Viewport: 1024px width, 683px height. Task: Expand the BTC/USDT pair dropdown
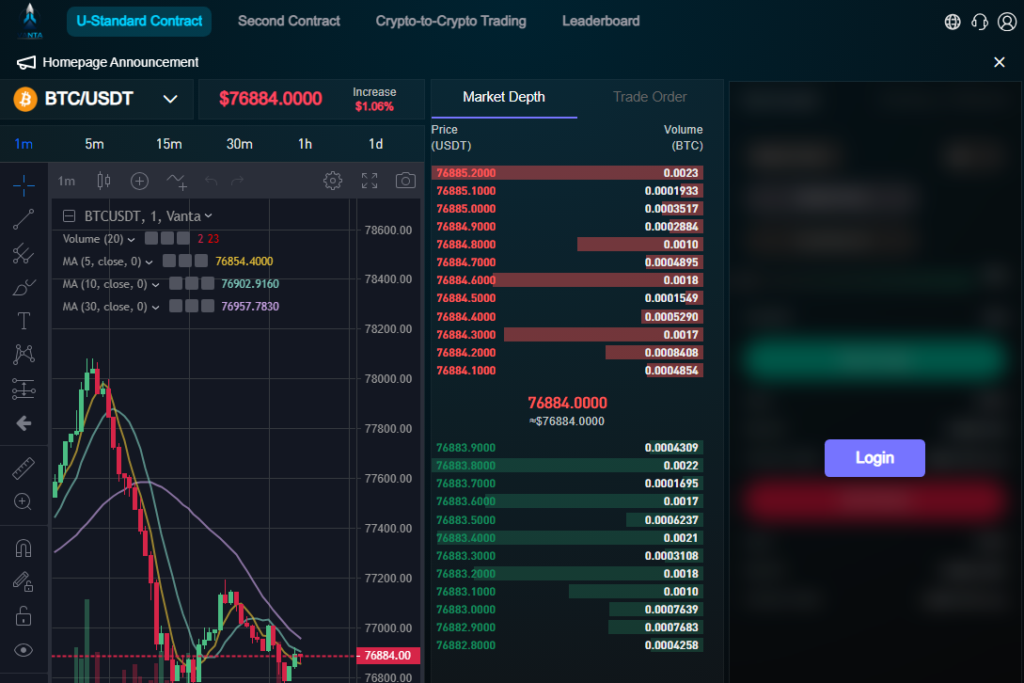170,99
